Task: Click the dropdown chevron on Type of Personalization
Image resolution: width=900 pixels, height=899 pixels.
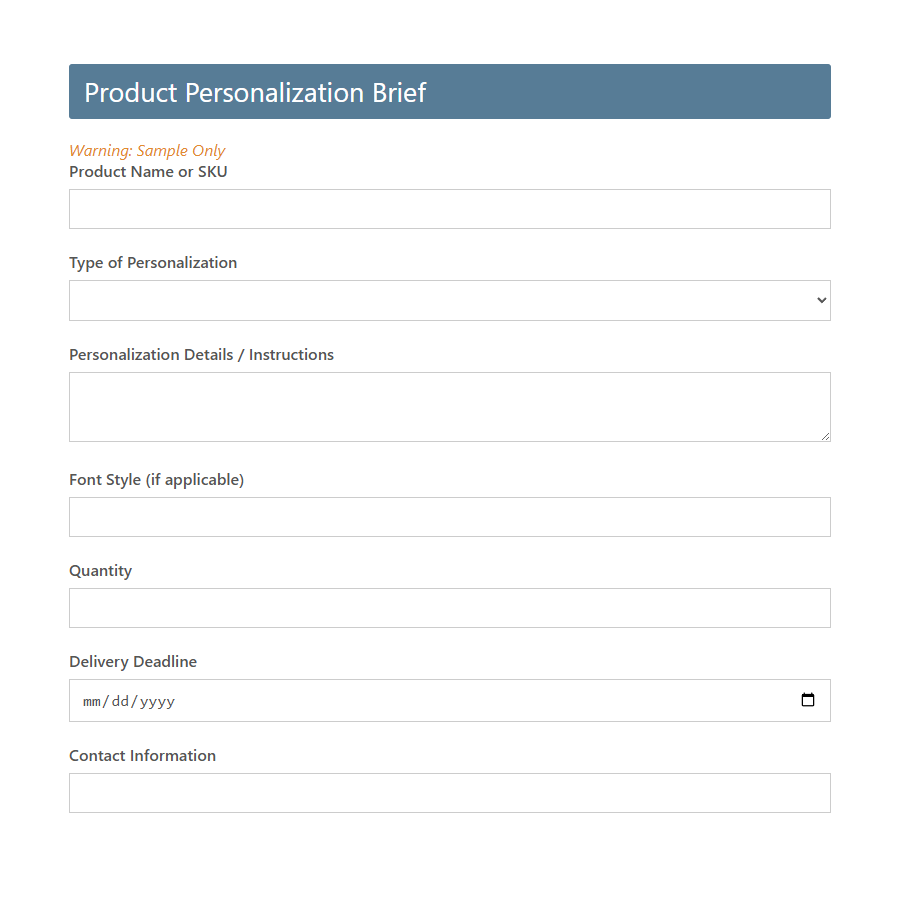Action: point(821,300)
